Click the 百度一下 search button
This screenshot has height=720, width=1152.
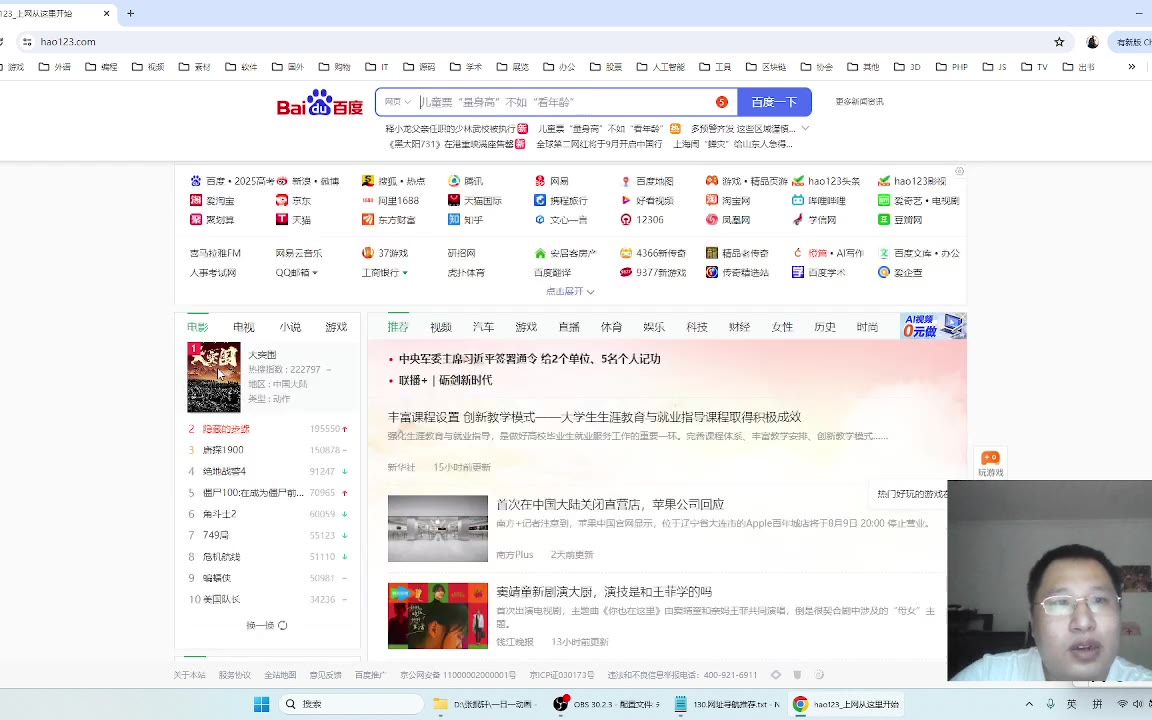[774, 102]
